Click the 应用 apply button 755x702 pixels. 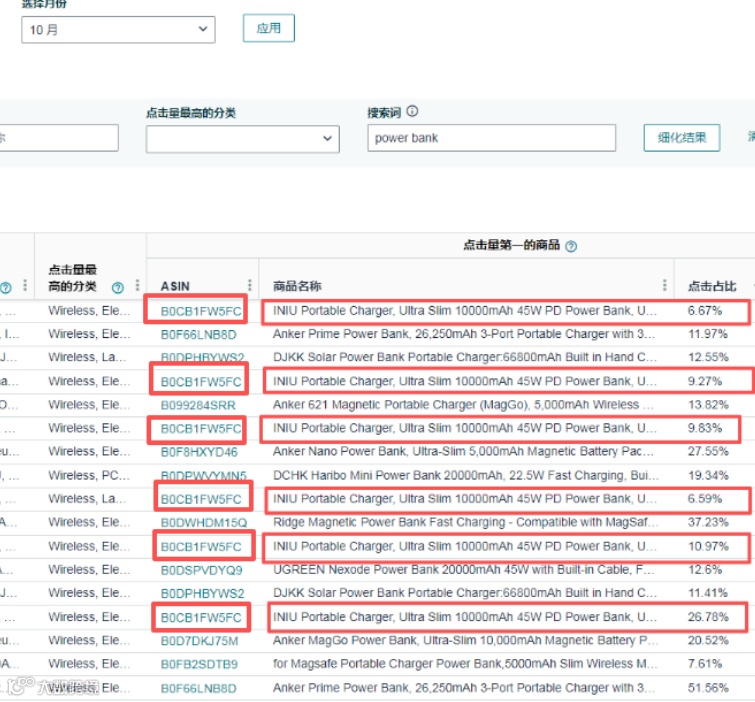(x=269, y=28)
